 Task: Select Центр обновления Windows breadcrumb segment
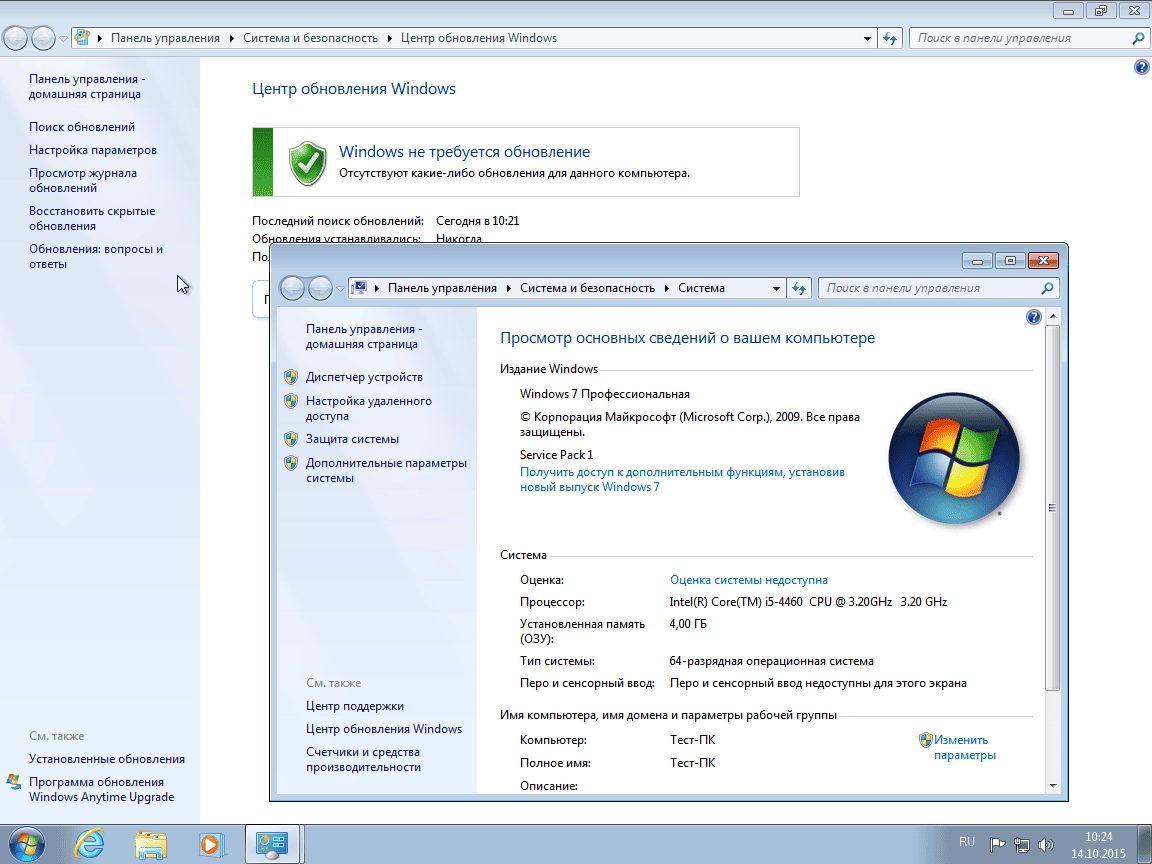(479, 38)
